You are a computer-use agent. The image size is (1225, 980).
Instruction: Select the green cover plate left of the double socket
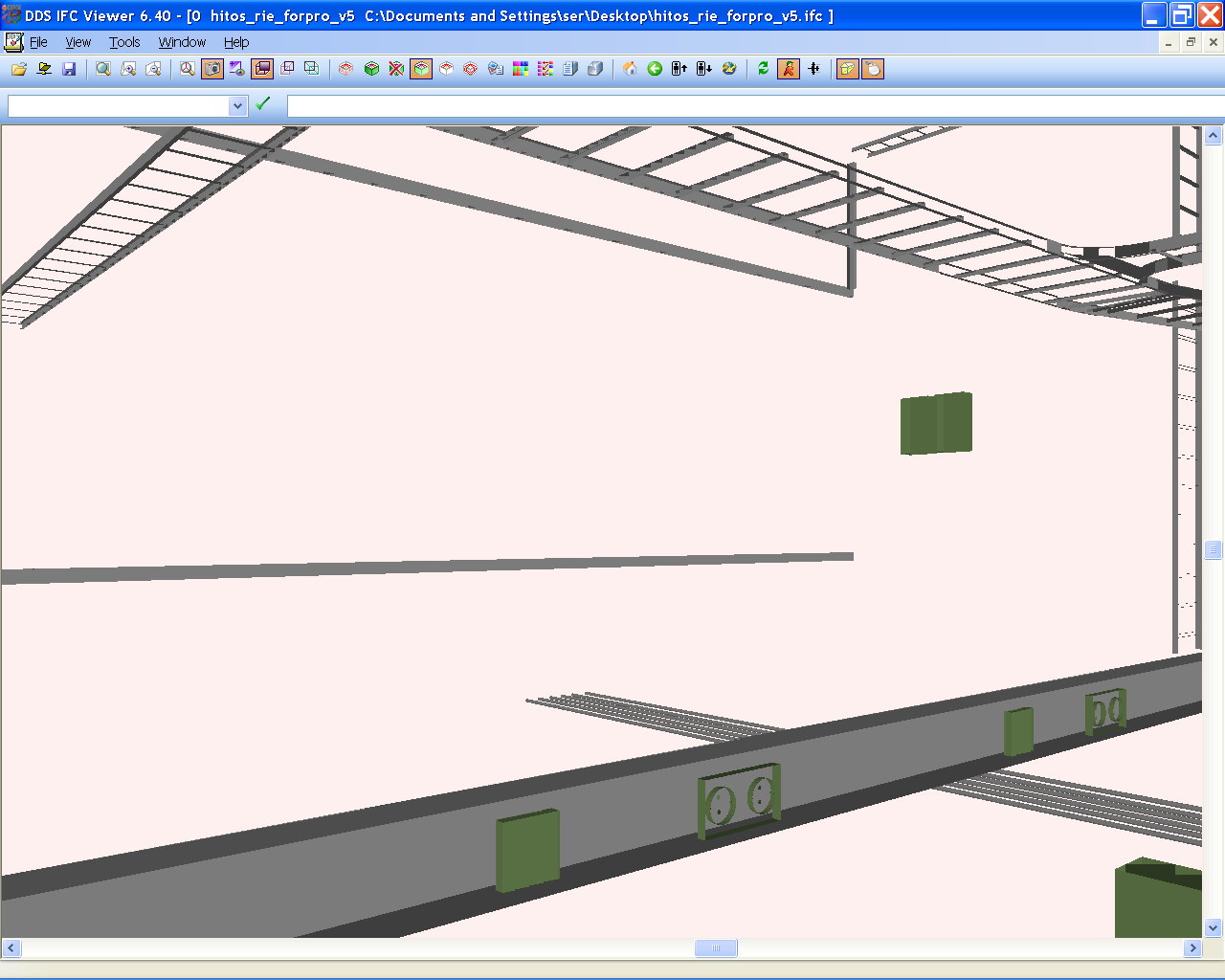click(527, 850)
